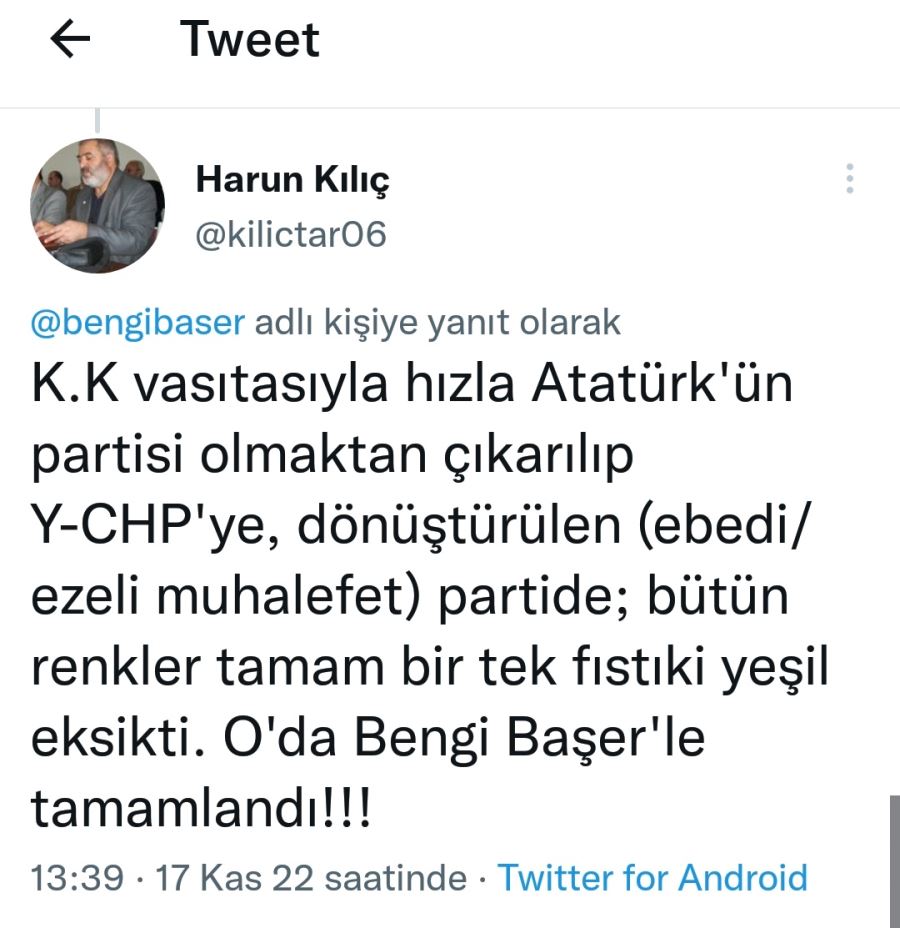The height and width of the screenshot is (928, 900).
Task: Select the 17 Kas 22 date text
Action: [234, 877]
